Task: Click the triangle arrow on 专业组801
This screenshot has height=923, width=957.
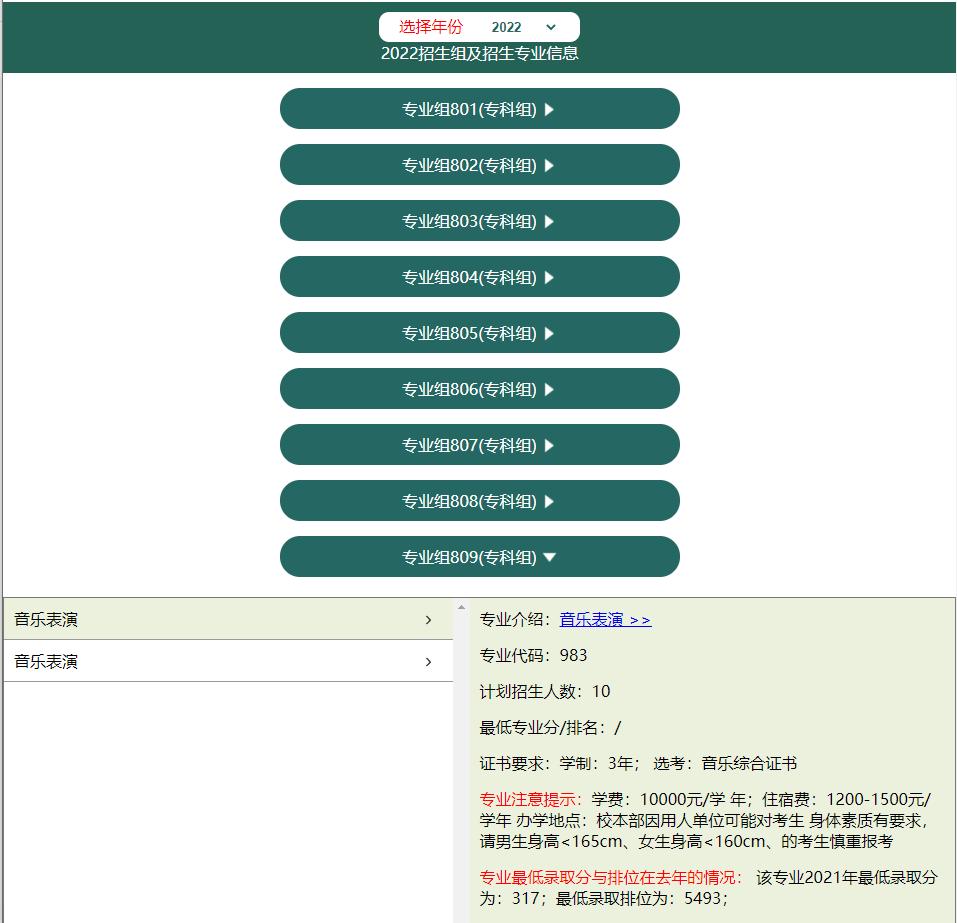Action: (549, 110)
